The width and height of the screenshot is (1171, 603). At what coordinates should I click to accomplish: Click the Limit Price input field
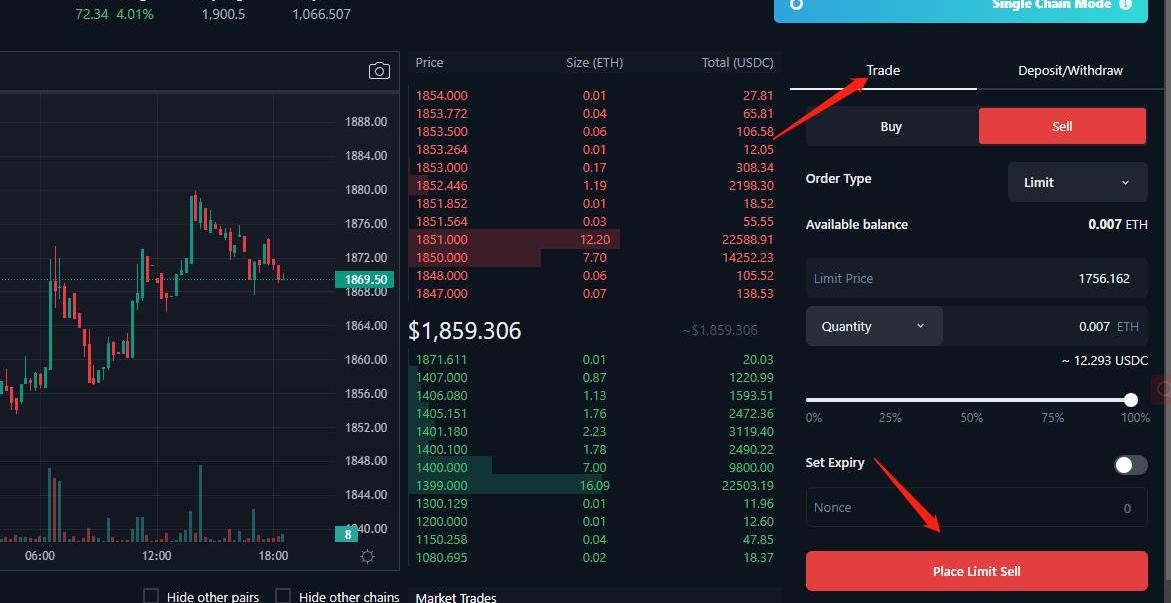pos(976,279)
